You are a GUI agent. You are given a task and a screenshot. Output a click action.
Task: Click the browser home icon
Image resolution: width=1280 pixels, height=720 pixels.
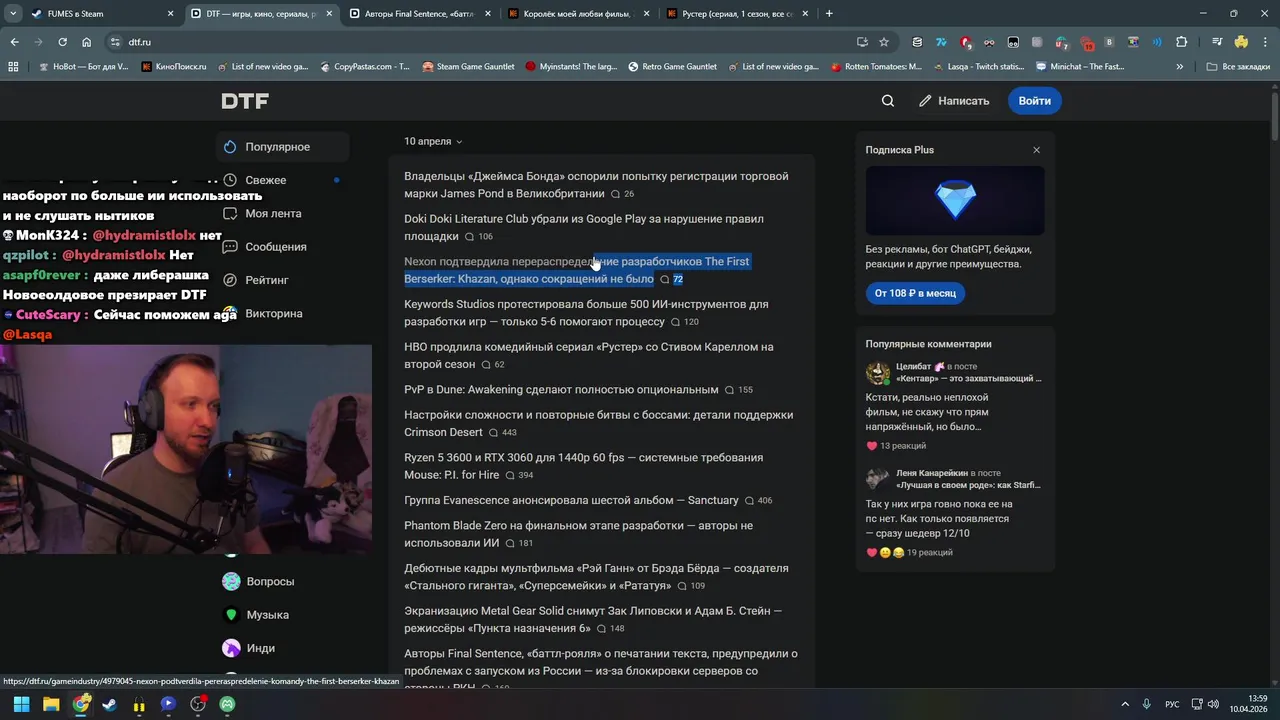[x=86, y=42]
